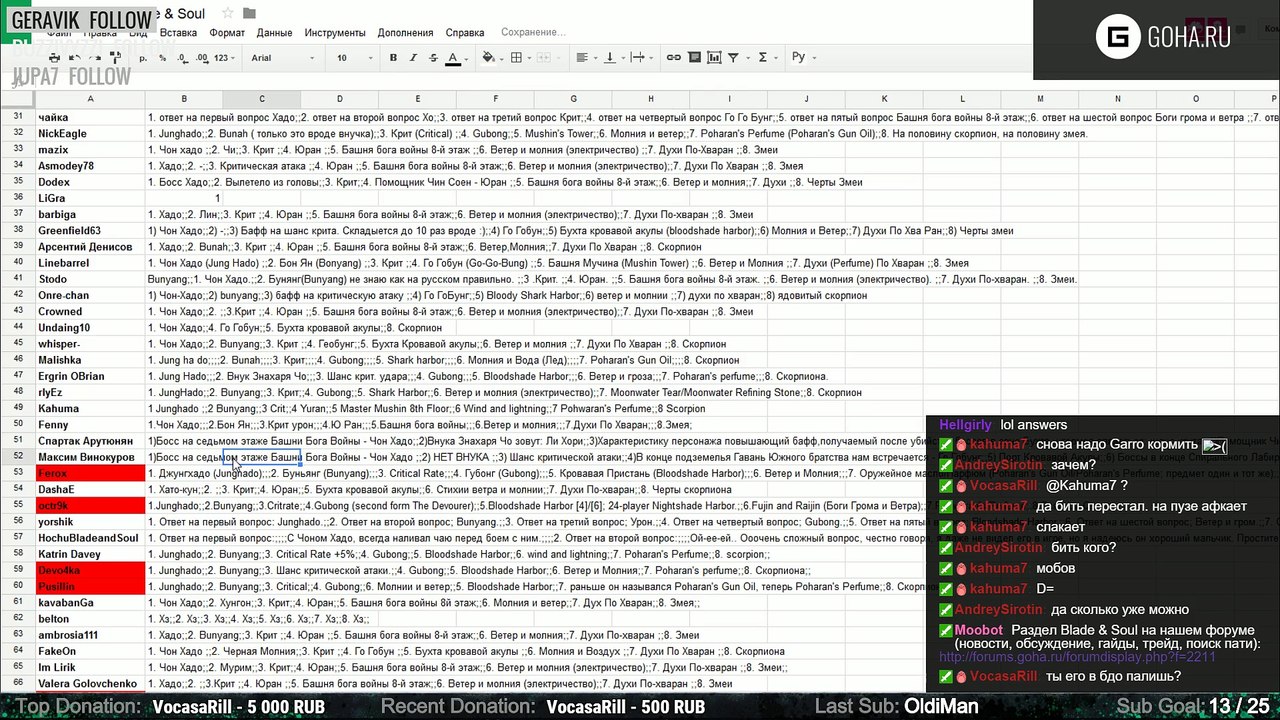1280x720 pixels.
Task: Click the merge cells icon
Action: 544,58
